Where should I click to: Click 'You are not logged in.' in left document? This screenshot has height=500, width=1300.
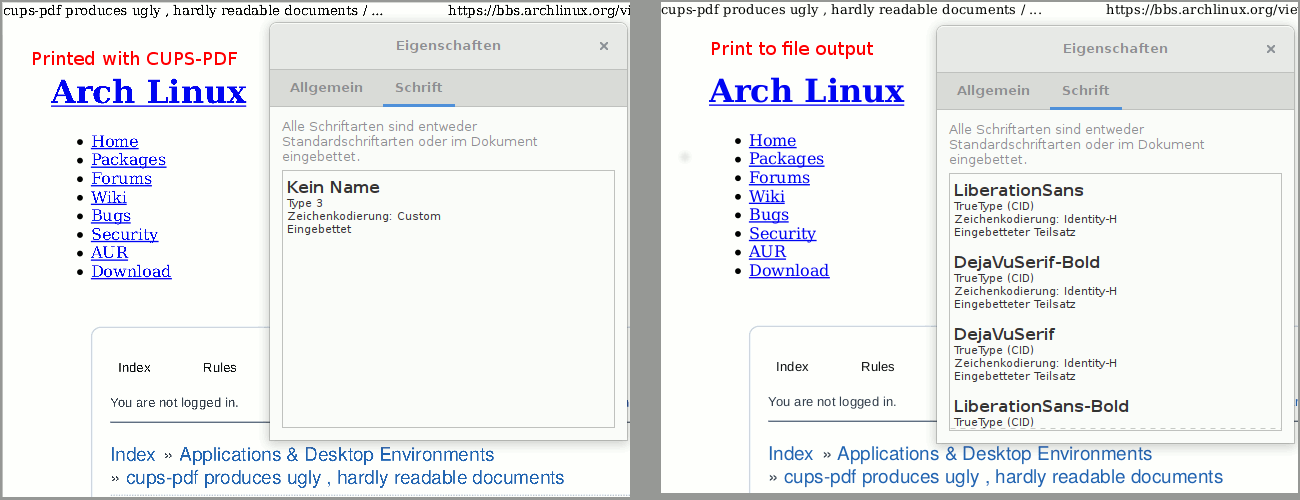[x=174, y=403]
